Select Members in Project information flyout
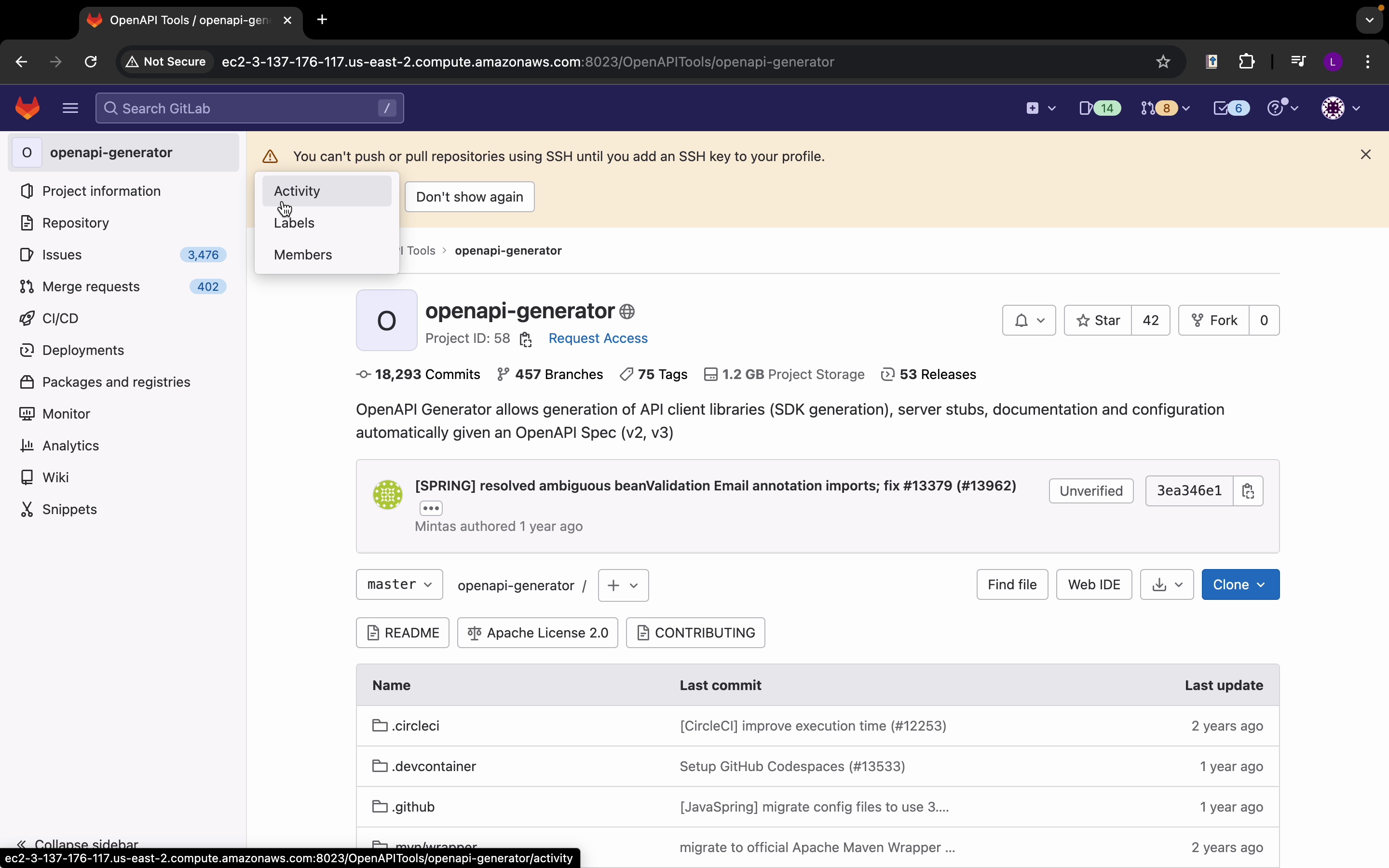This screenshot has width=1389, height=868. pyautogui.click(x=303, y=255)
